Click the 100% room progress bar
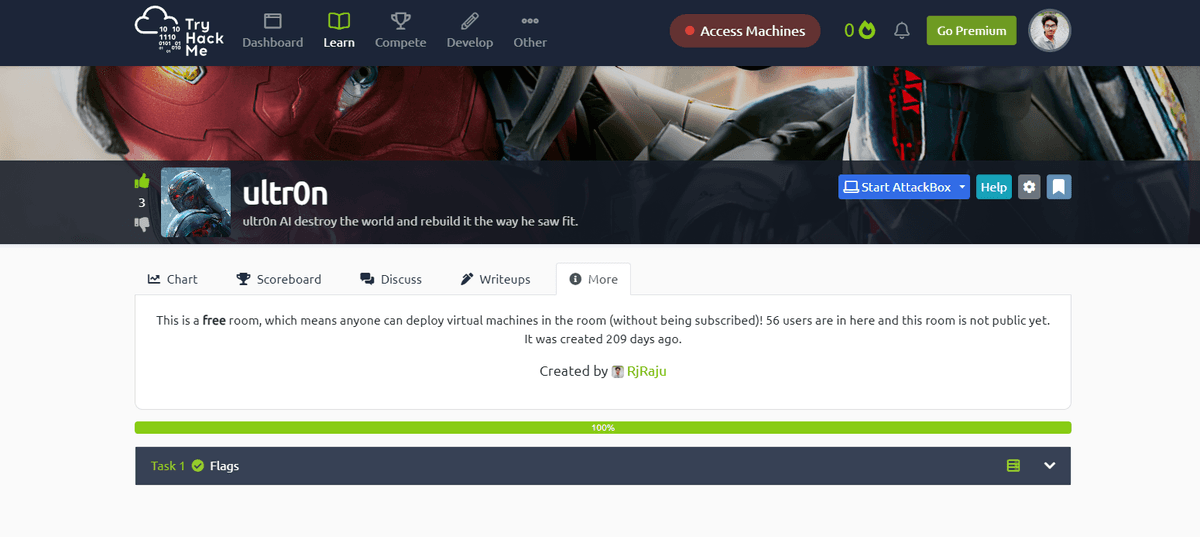 point(603,428)
